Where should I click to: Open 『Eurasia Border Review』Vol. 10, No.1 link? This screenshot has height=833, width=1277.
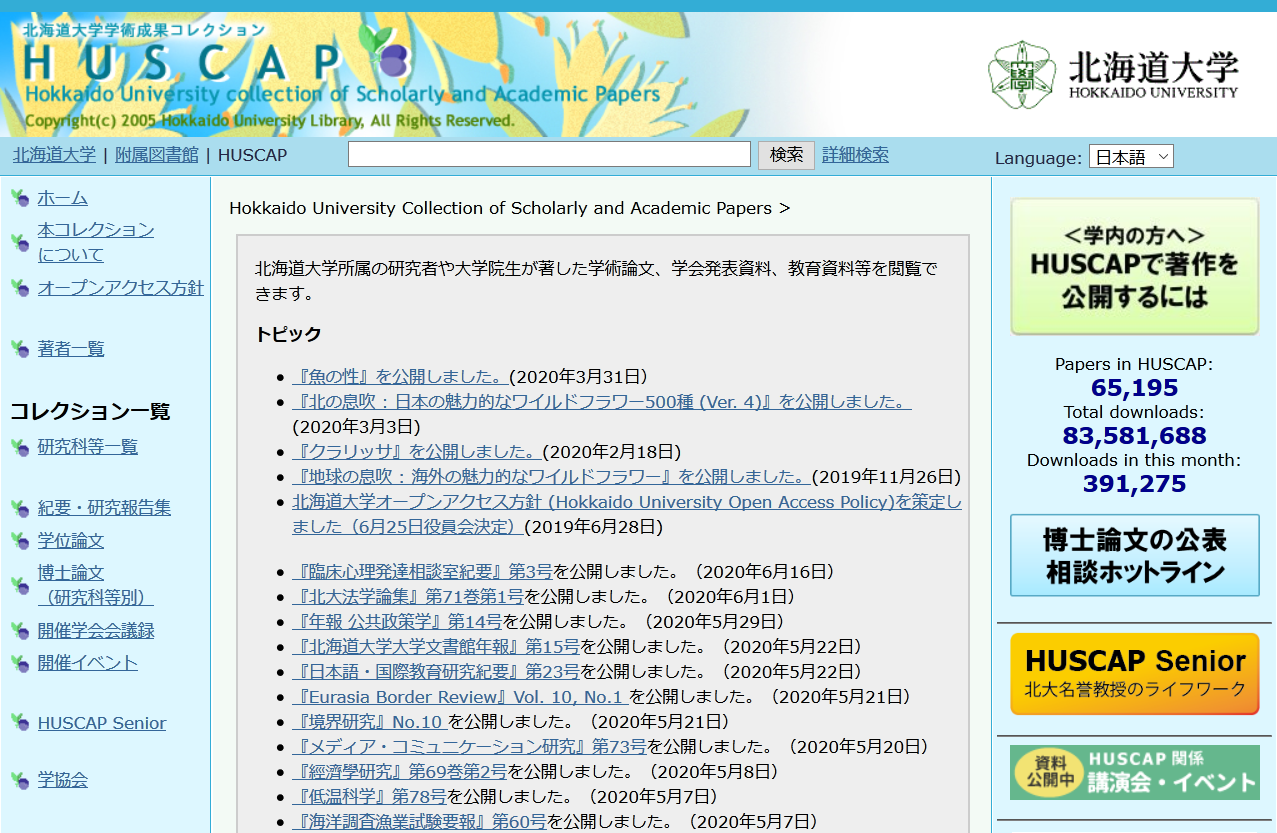(461, 697)
